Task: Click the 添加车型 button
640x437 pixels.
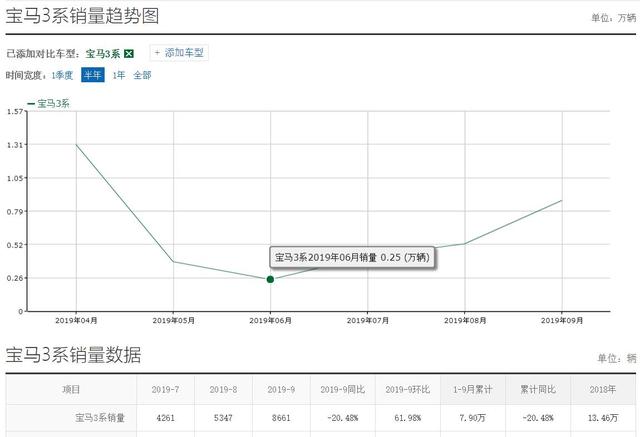Action: [179, 53]
